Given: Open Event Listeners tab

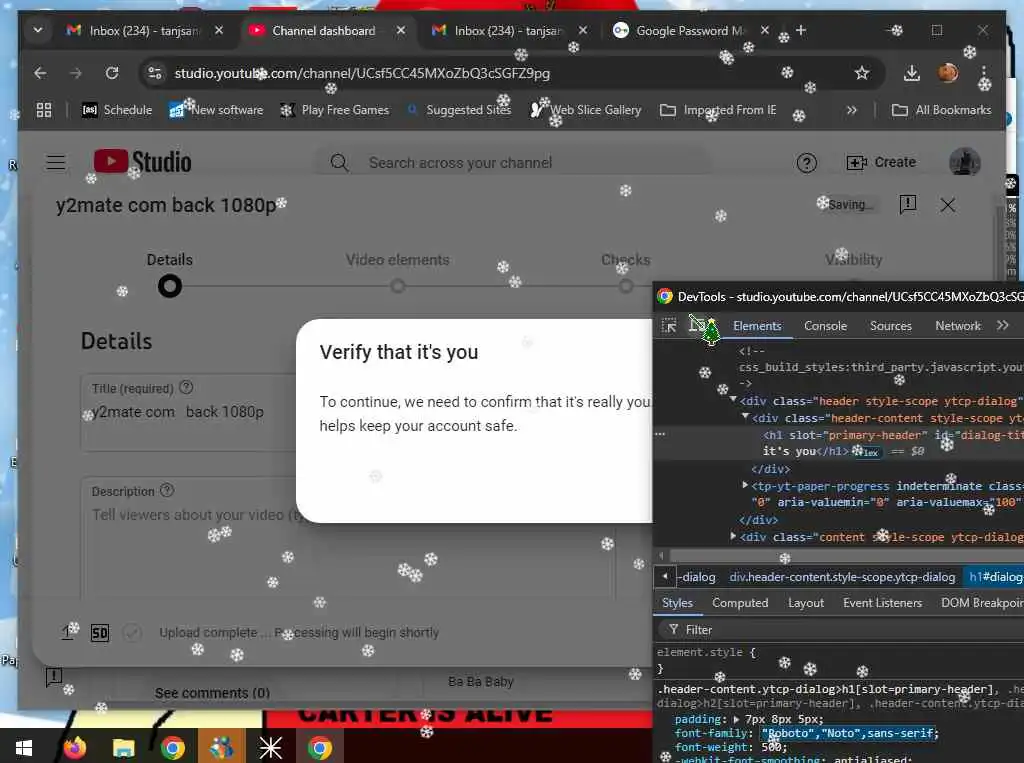Looking at the screenshot, I should pyautogui.click(x=882, y=602).
